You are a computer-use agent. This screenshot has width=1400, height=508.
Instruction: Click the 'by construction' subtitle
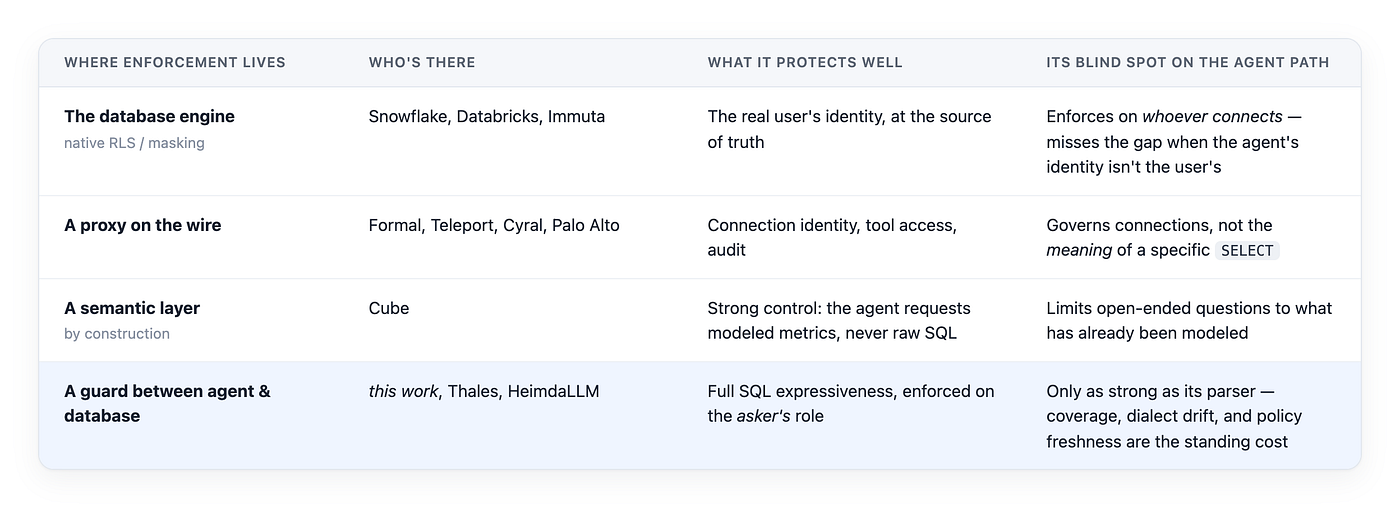coord(117,334)
